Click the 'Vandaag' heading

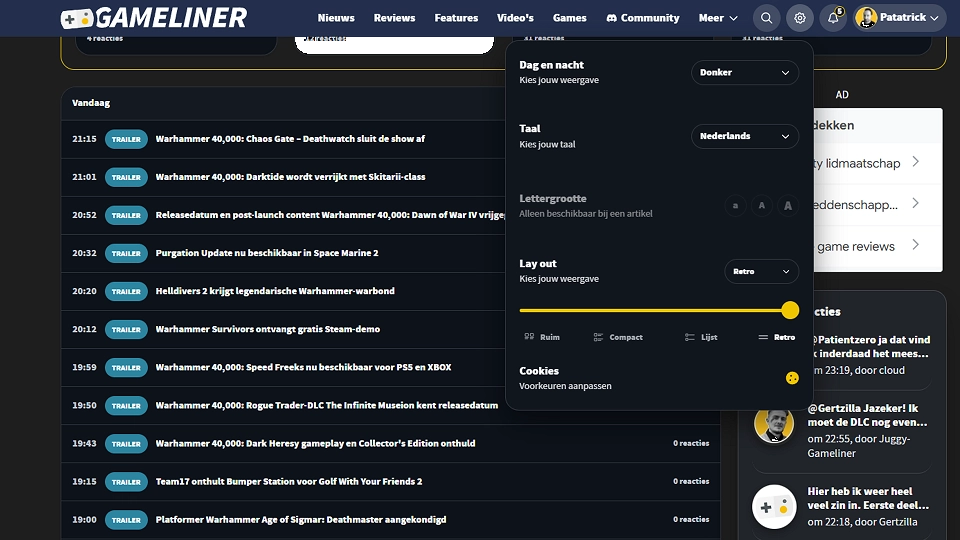[91, 103]
